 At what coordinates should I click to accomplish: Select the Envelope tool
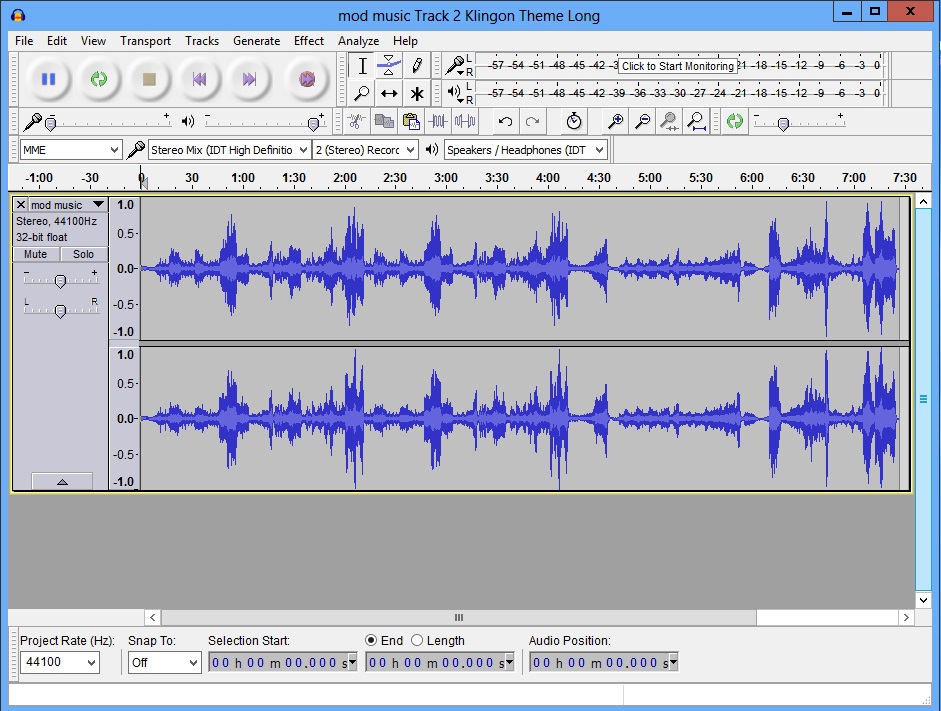click(x=389, y=66)
